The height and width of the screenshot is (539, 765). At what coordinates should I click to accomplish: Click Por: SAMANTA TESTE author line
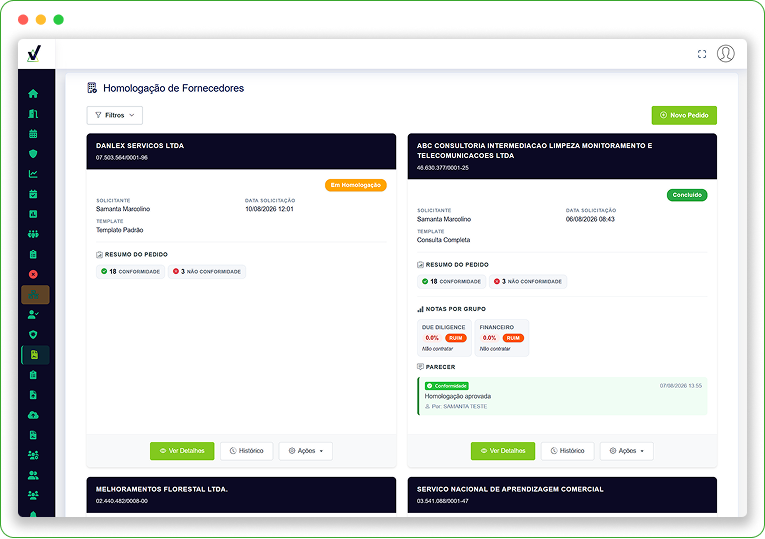pyautogui.click(x=456, y=406)
